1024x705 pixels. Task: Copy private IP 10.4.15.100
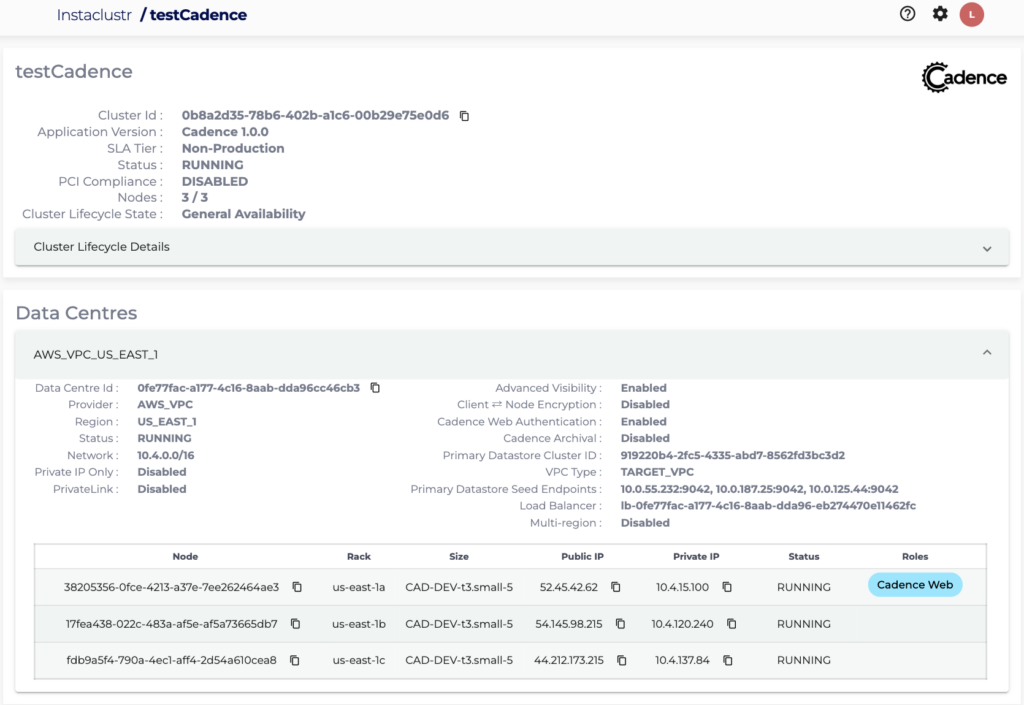coord(728,587)
